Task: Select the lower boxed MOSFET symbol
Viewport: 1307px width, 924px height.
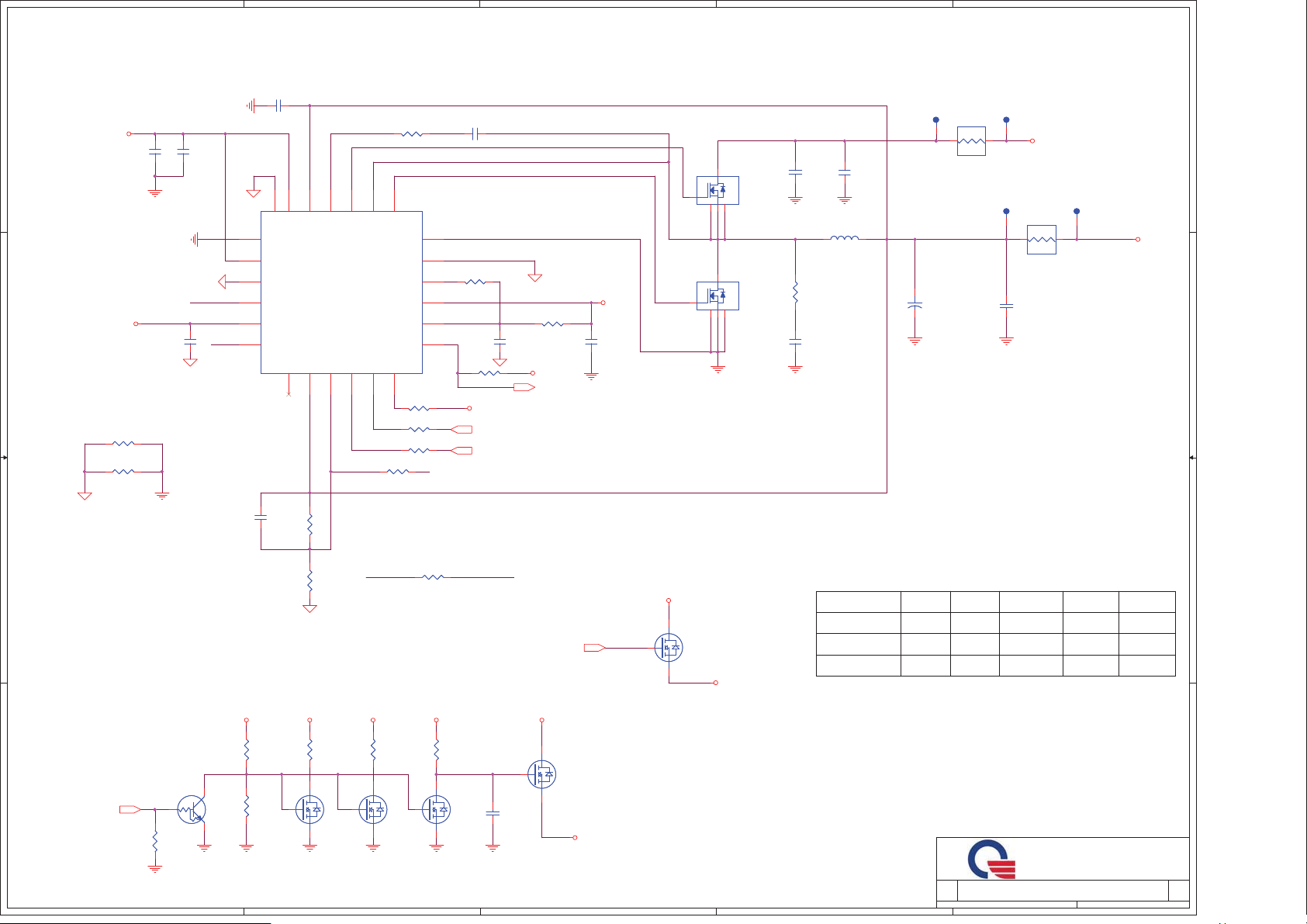Action: (717, 296)
